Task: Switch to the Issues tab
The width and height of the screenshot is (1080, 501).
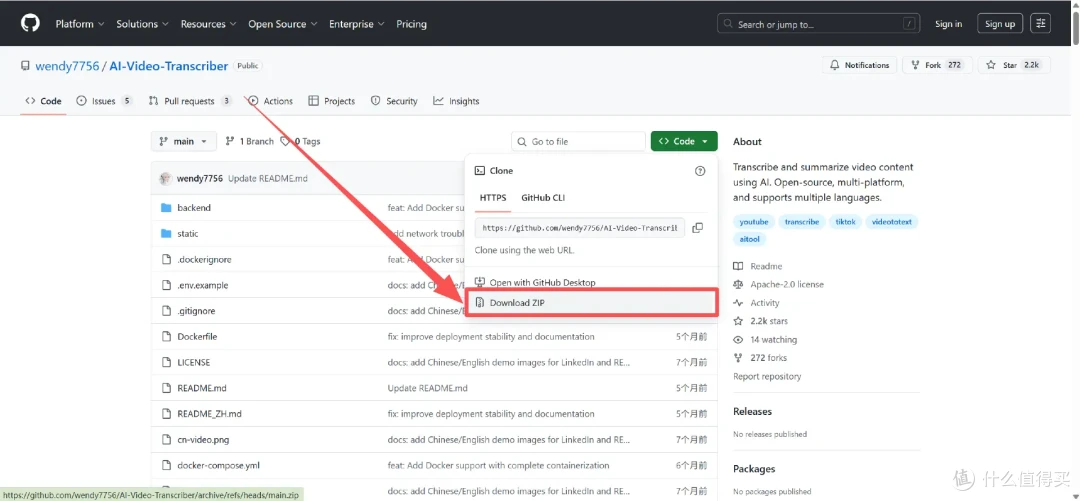Action: pyautogui.click(x=104, y=101)
